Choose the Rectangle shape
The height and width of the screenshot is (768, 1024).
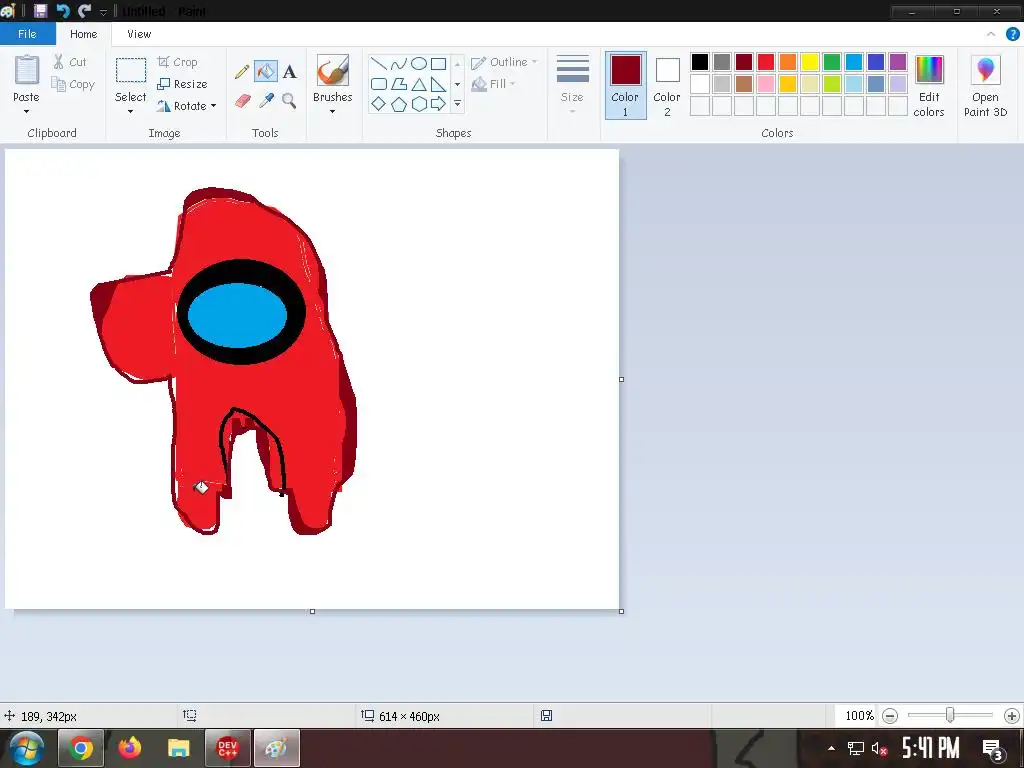pyautogui.click(x=438, y=63)
